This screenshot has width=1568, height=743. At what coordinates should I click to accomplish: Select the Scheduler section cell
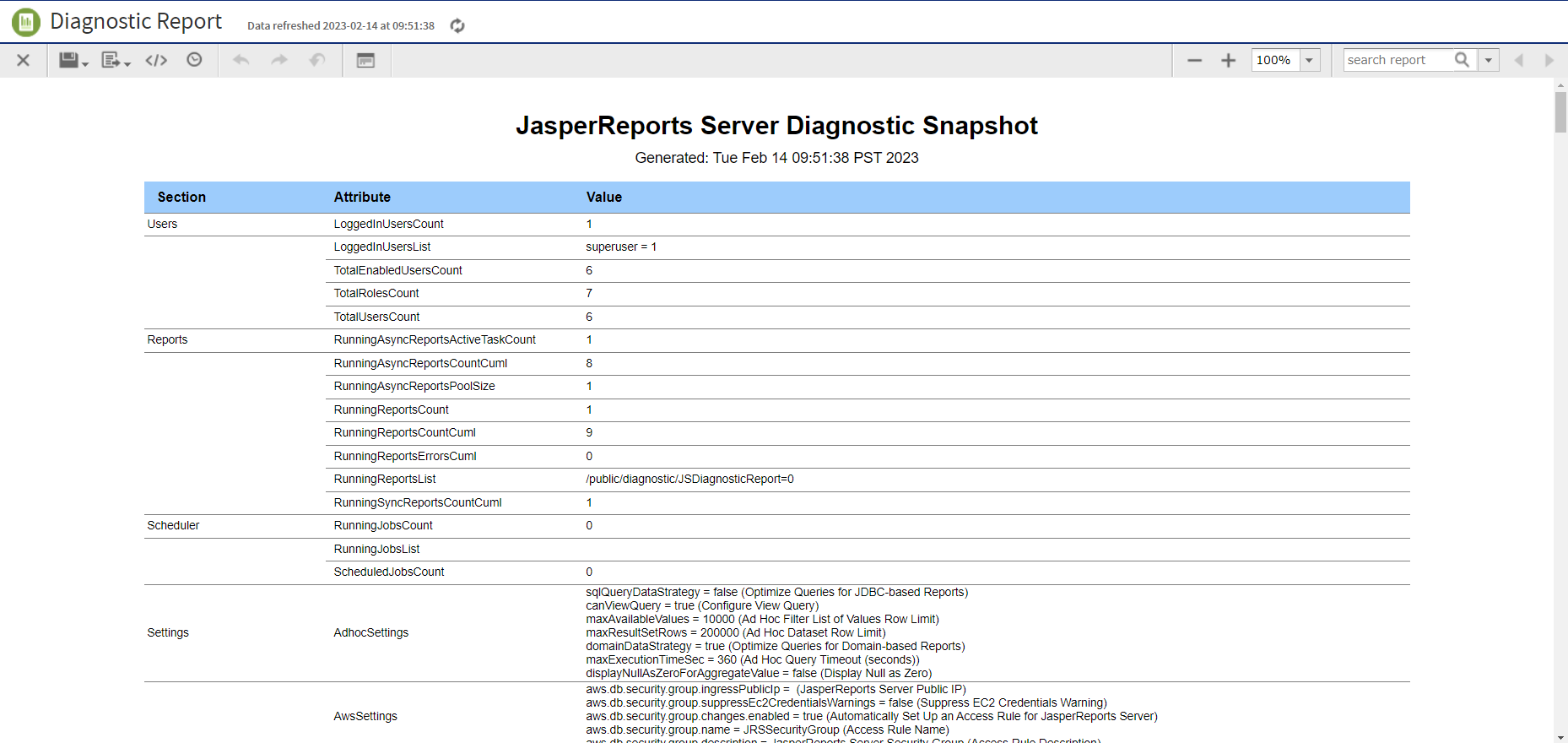173,525
